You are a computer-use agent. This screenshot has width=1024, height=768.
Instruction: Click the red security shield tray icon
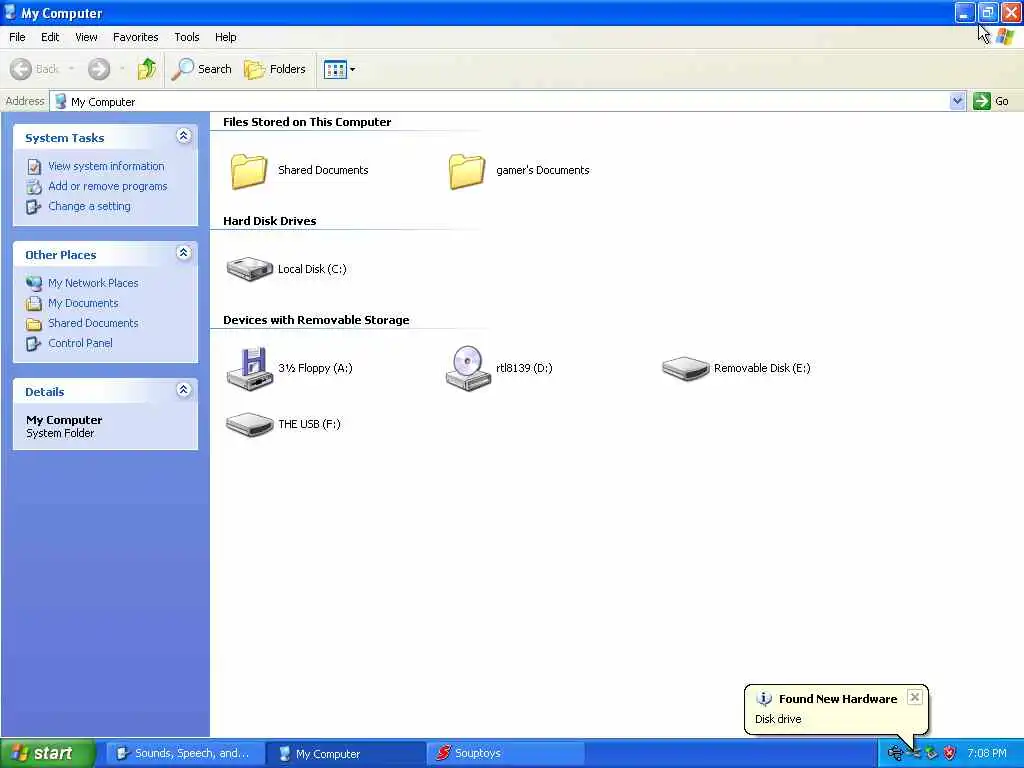pos(949,754)
